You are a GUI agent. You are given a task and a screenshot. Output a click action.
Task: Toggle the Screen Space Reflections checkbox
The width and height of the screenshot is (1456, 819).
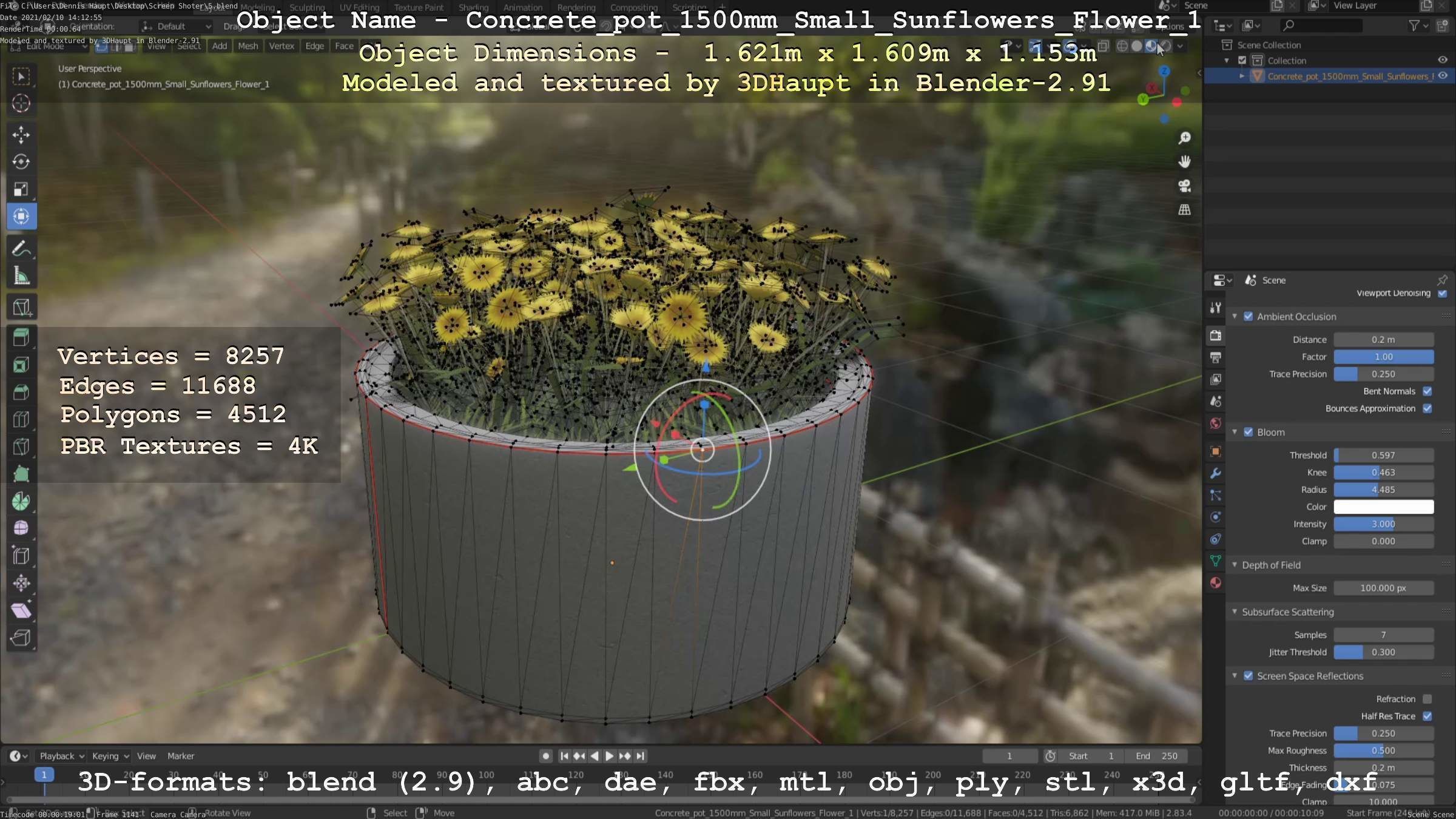pyautogui.click(x=1249, y=676)
